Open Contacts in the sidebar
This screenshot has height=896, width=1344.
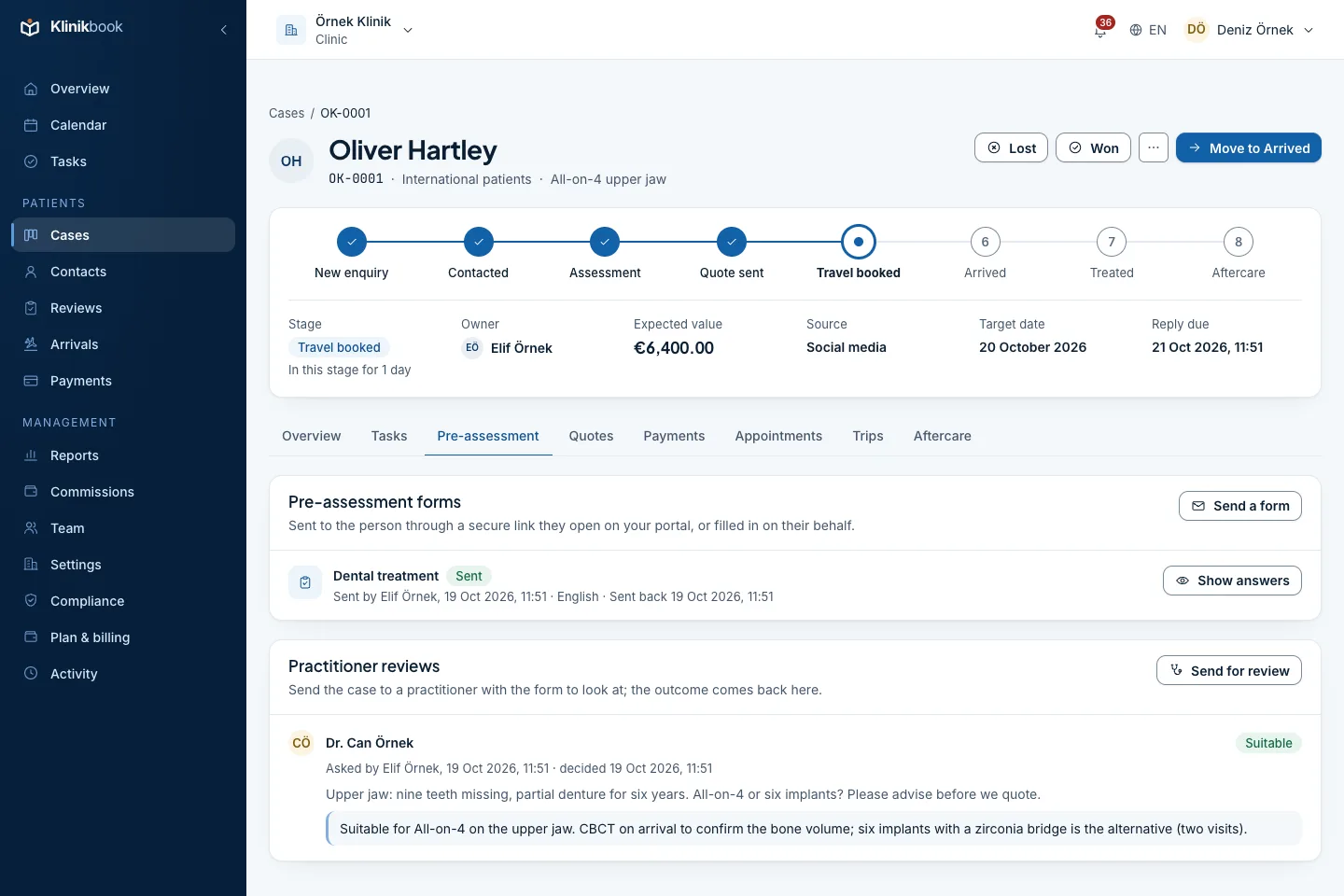(123, 272)
